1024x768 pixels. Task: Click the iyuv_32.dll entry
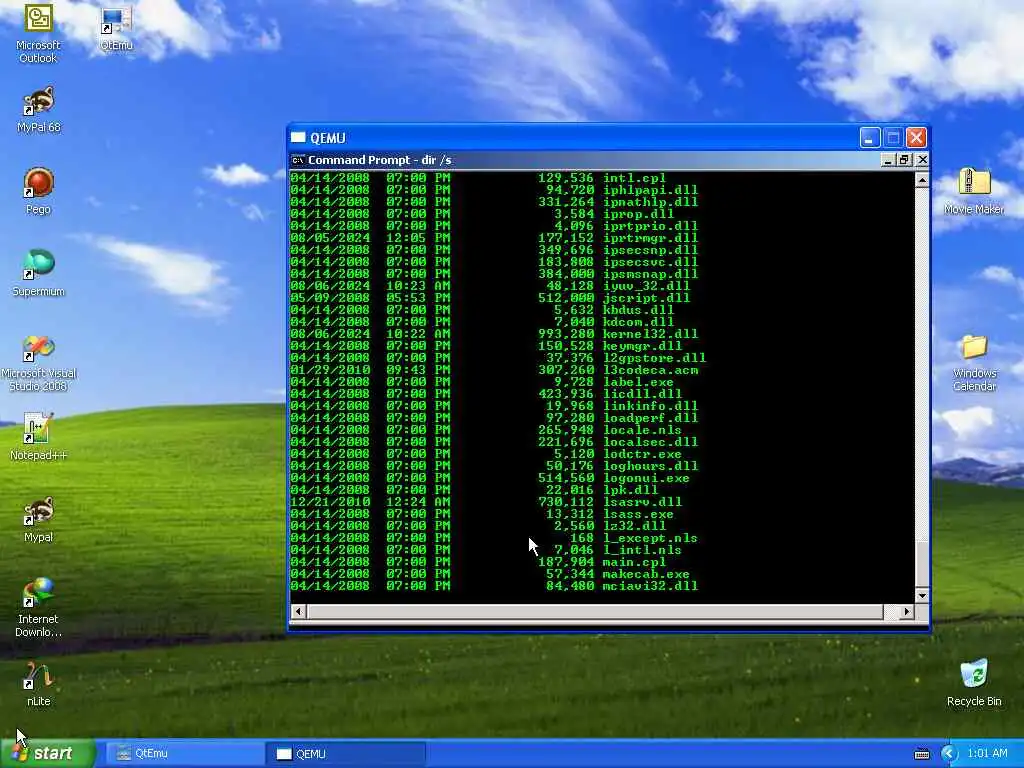point(647,286)
